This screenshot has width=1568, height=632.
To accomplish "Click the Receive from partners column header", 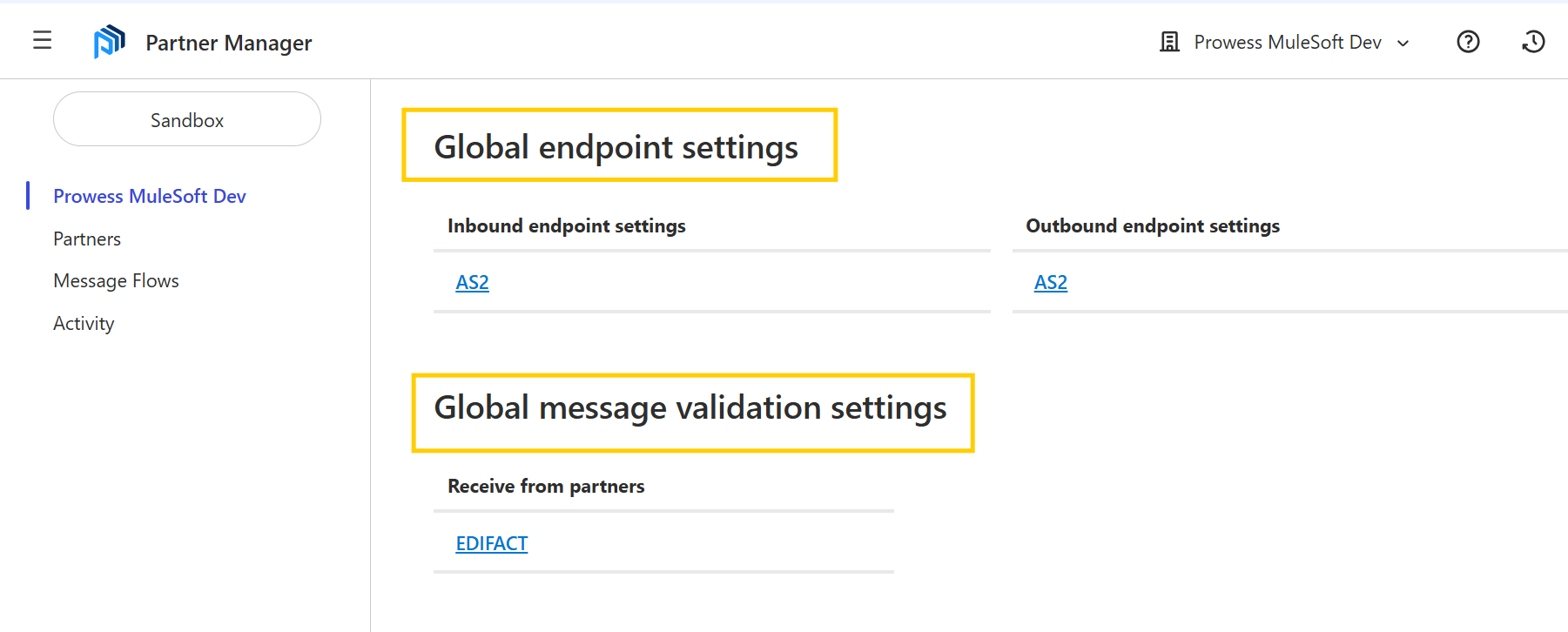I will (x=546, y=486).
